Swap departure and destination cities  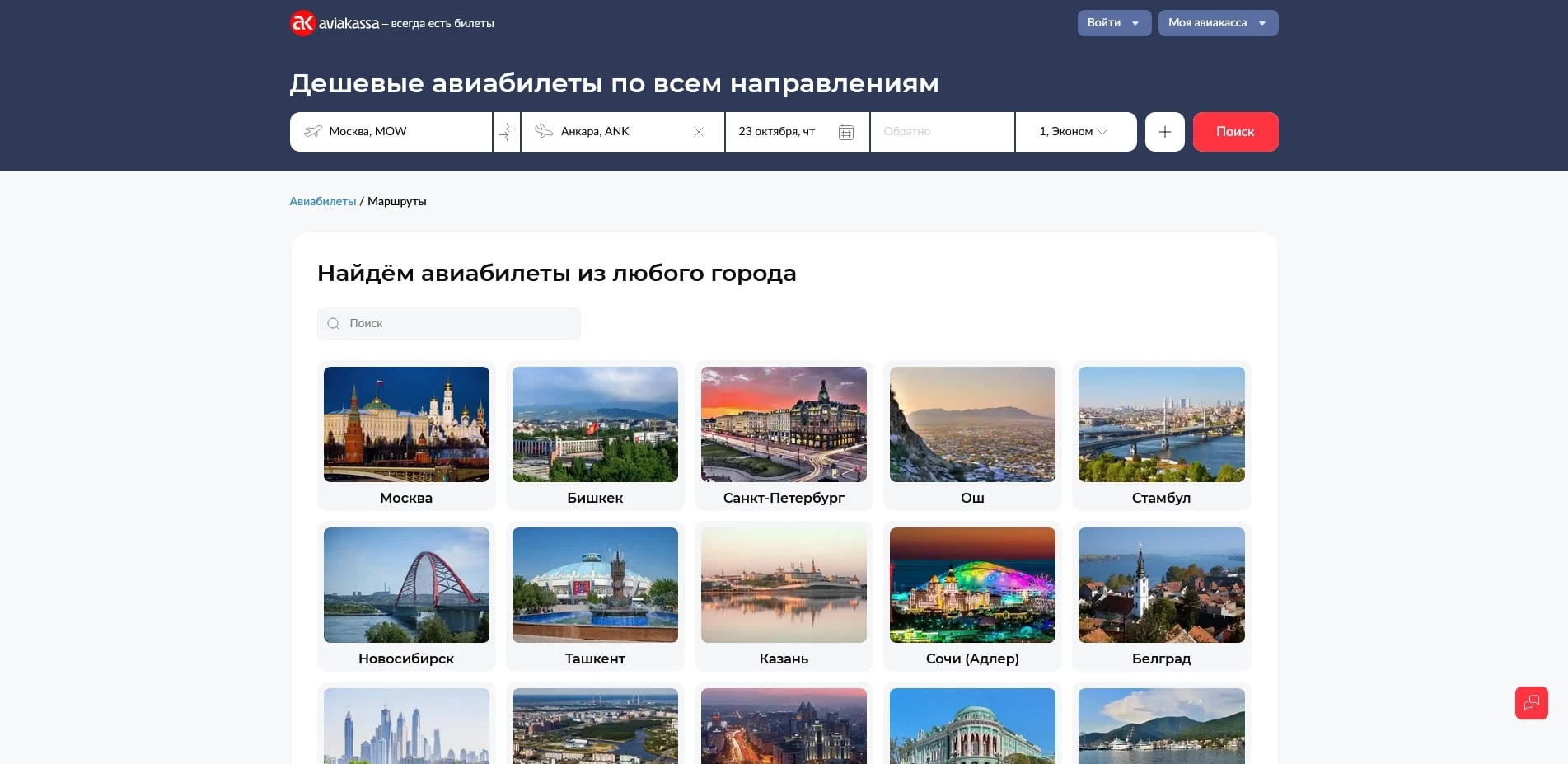pyautogui.click(x=507, y=132)
